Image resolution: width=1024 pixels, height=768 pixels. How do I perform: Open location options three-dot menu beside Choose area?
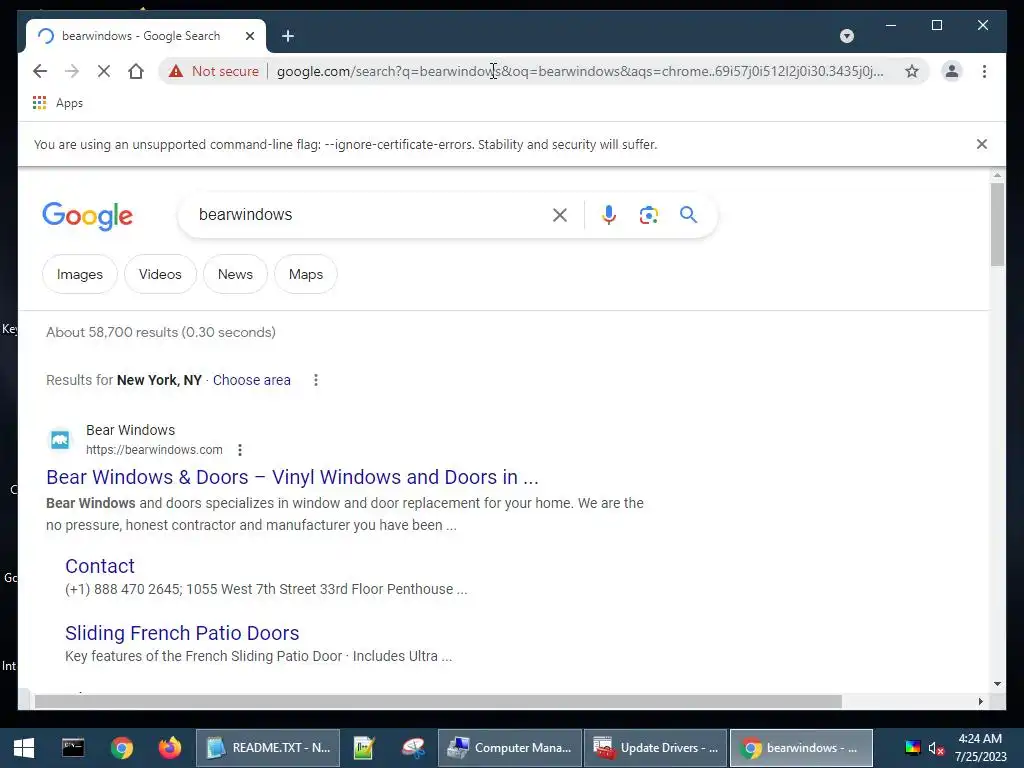(x=315, y=380)
